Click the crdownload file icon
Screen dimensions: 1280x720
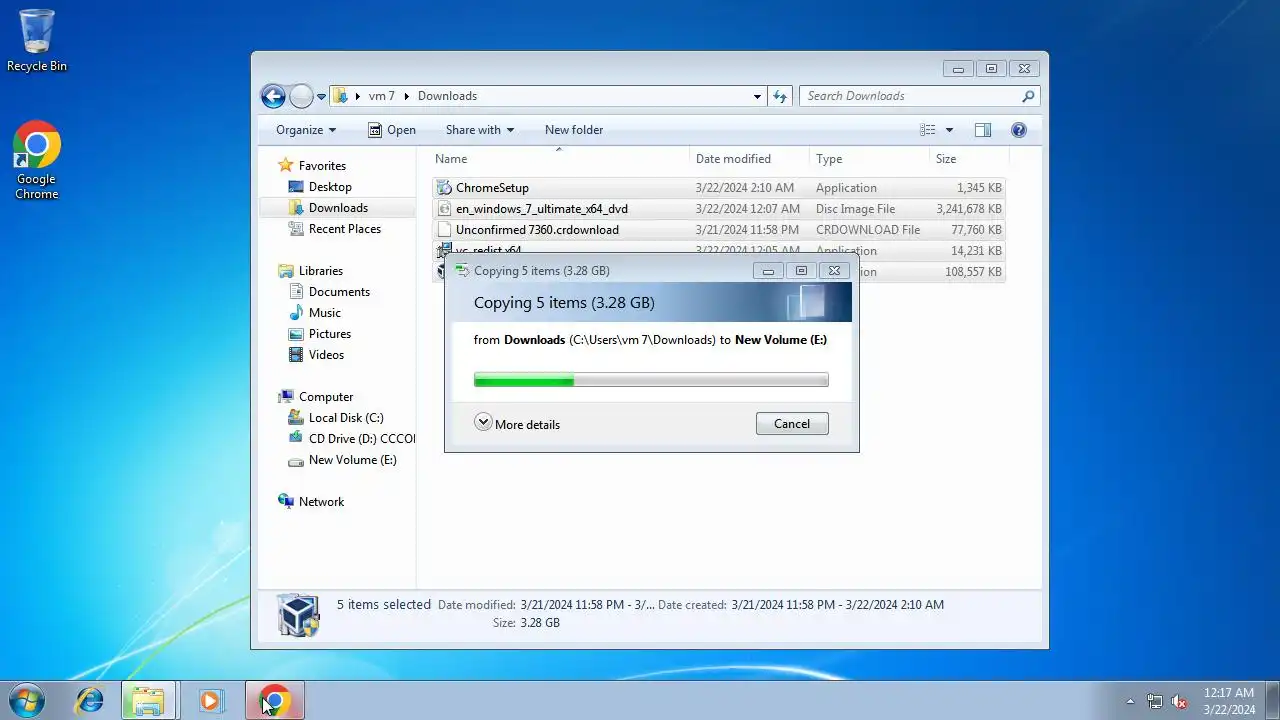pos(445,230)
